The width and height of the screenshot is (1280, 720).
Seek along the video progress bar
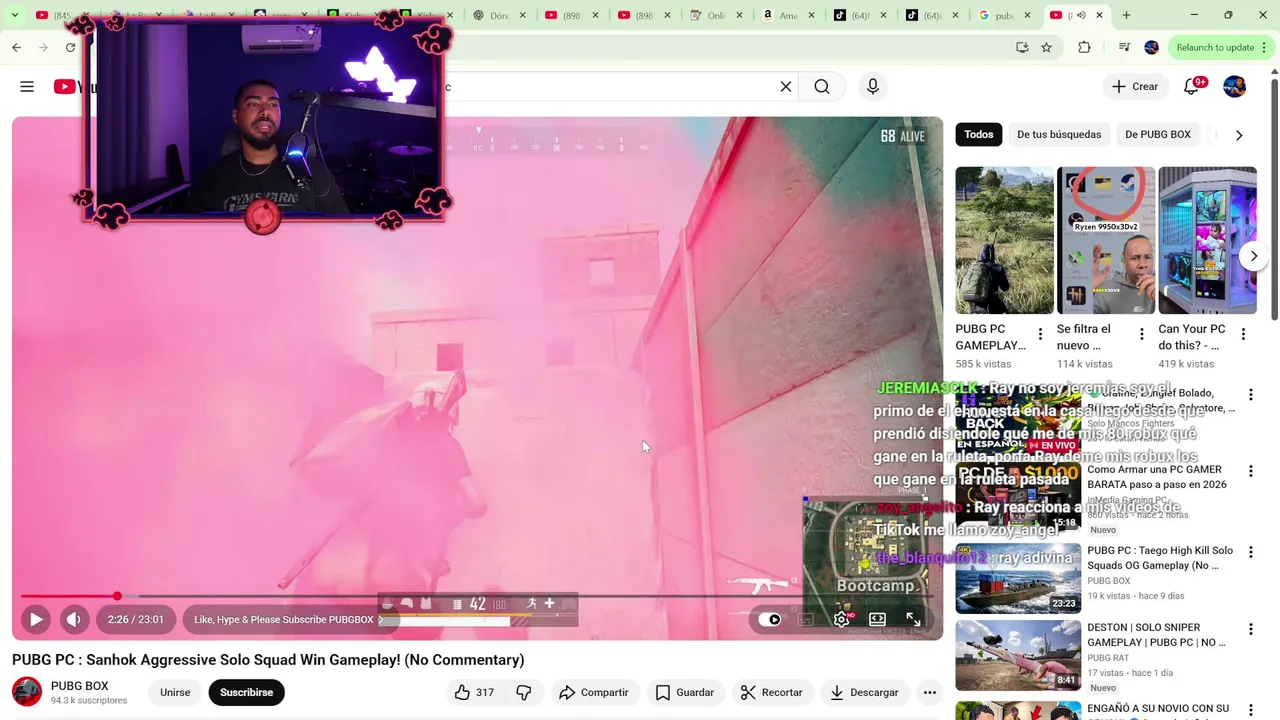tap(477, 596)
